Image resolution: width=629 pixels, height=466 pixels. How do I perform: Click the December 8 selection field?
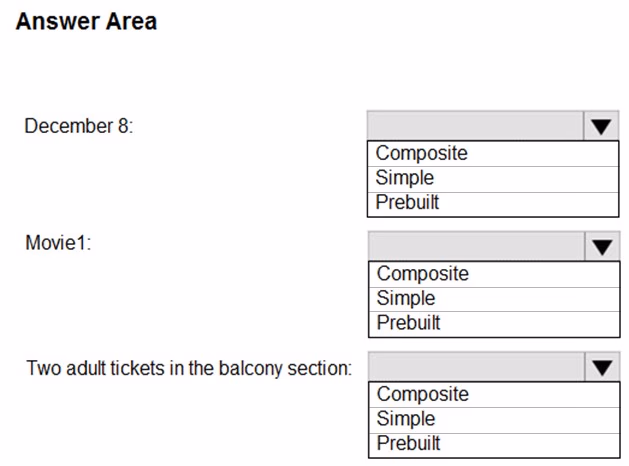tap(475, 126)
